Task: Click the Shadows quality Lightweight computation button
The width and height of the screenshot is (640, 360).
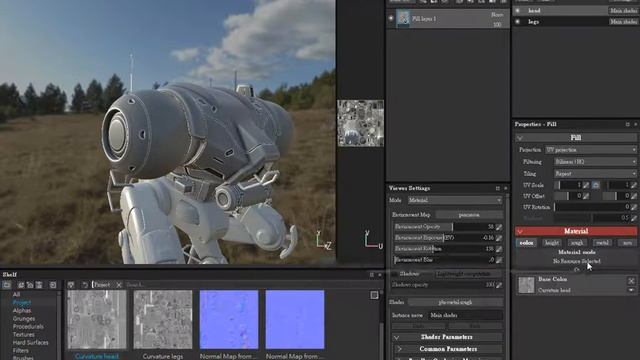Action: (x=469, y=274)
